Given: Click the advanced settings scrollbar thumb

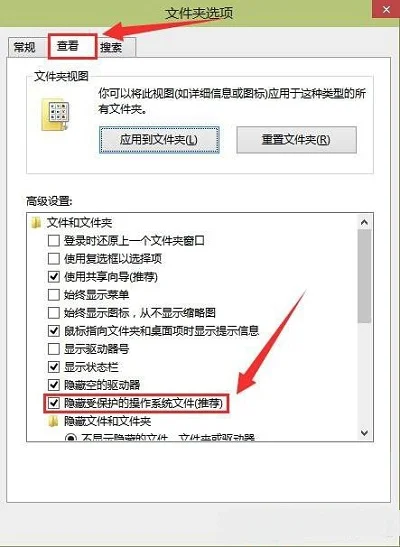Looking at the screenshot, I should point(364,276).
